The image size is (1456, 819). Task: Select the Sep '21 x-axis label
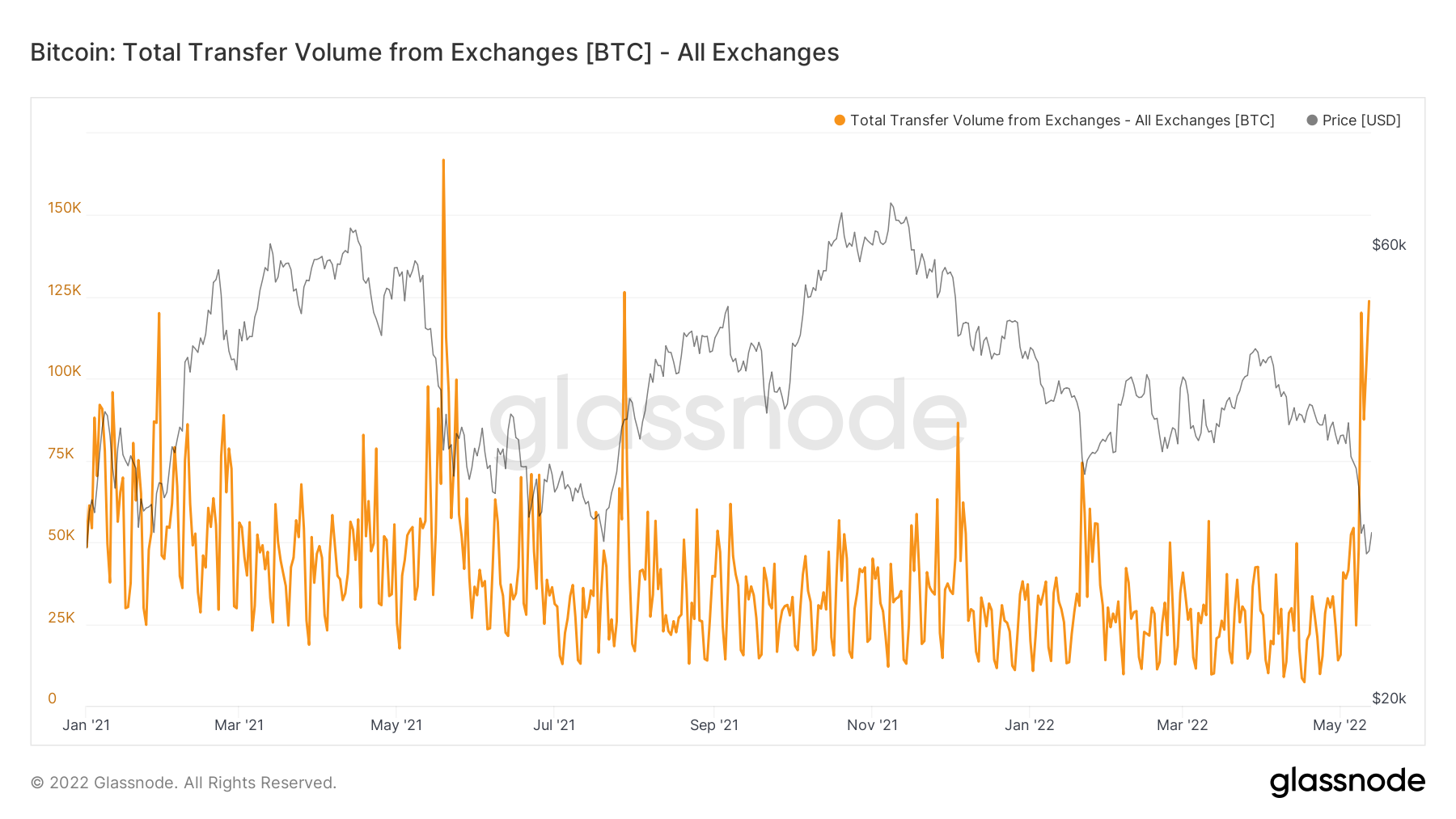click(x=714, y=725)
